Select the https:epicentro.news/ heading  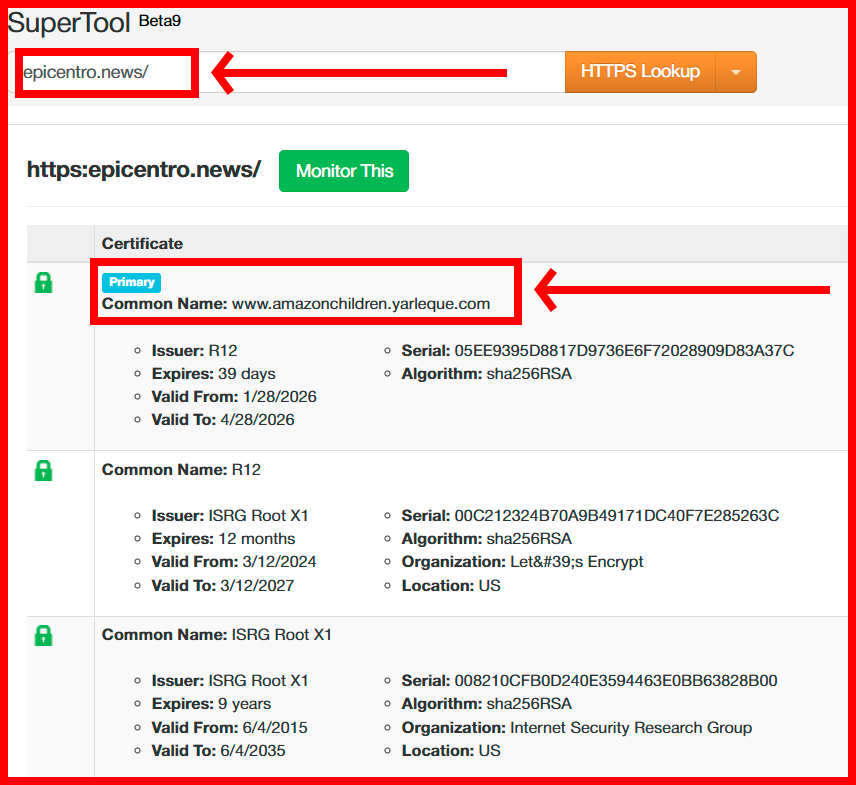coord(144,170)
